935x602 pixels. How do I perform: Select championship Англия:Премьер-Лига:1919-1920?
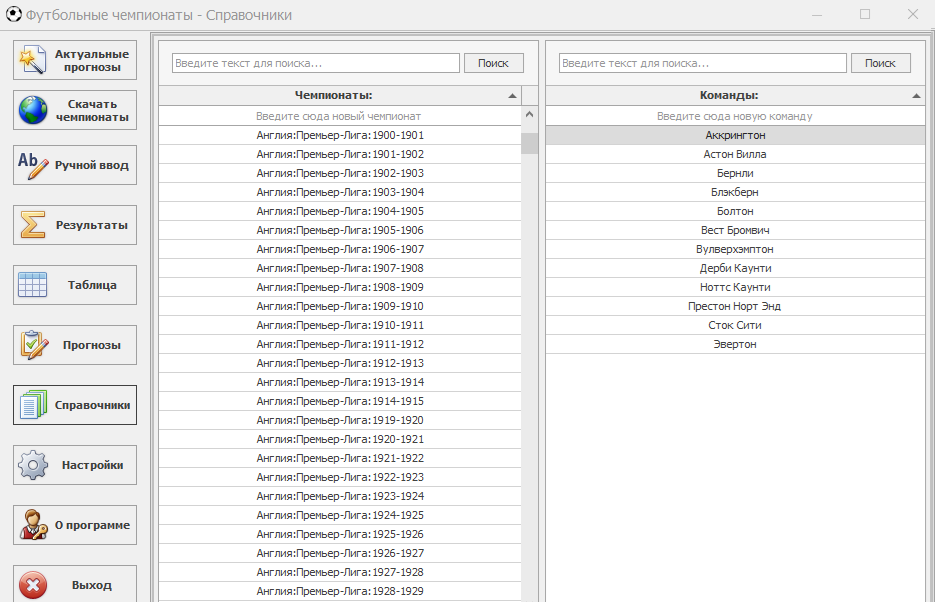point(340,420)
